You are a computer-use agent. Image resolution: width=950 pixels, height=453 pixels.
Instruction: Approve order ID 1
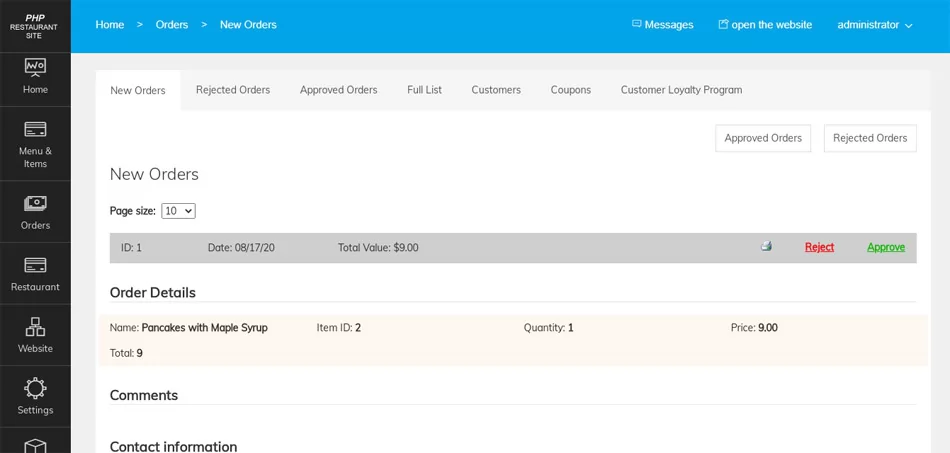click(886, 247)
